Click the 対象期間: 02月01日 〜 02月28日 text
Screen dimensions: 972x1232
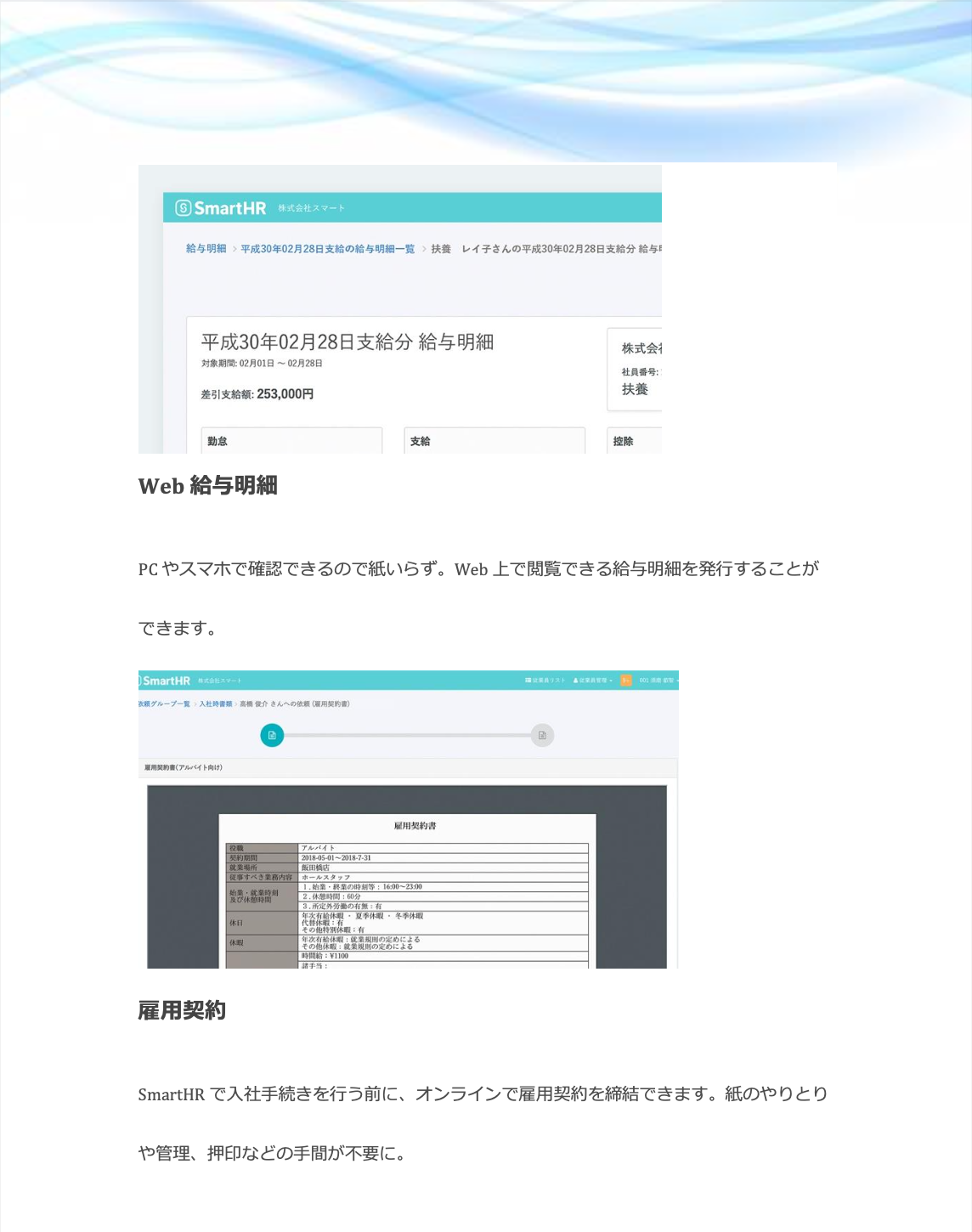point(262,364)
